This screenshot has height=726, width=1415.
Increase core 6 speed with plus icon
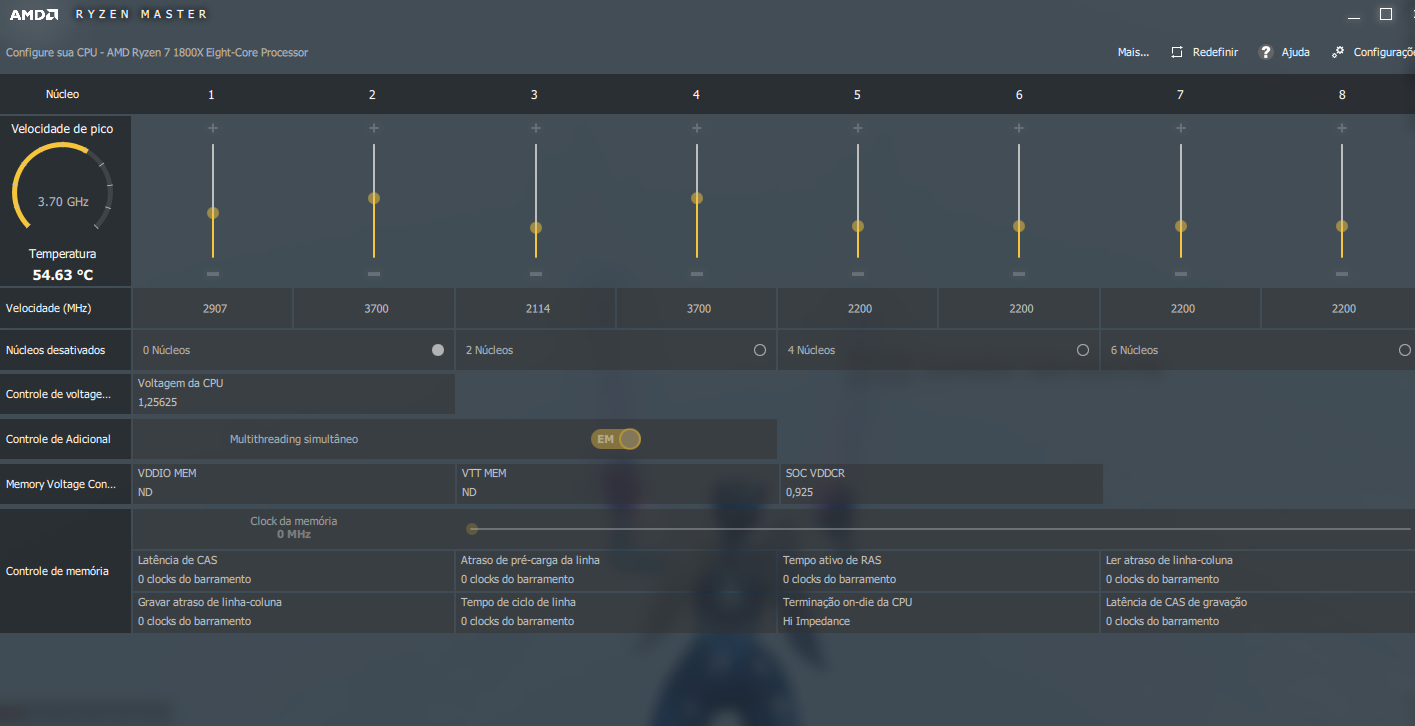pos(1019,128)
